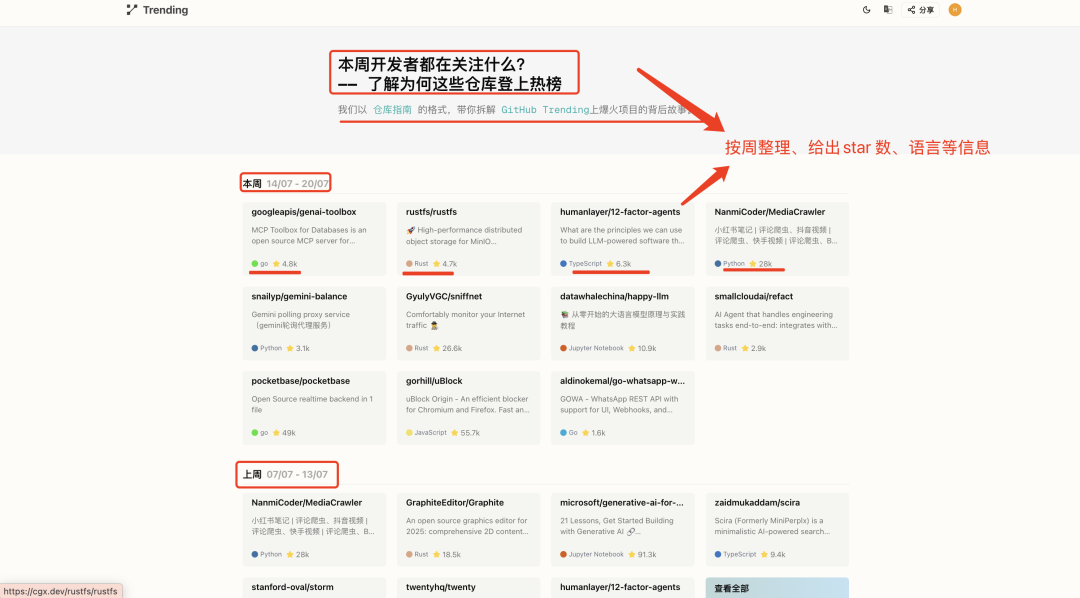Click the yellow JavaScript dot on uBlock
Screen dimensions: 1080x598
point(409,433)
